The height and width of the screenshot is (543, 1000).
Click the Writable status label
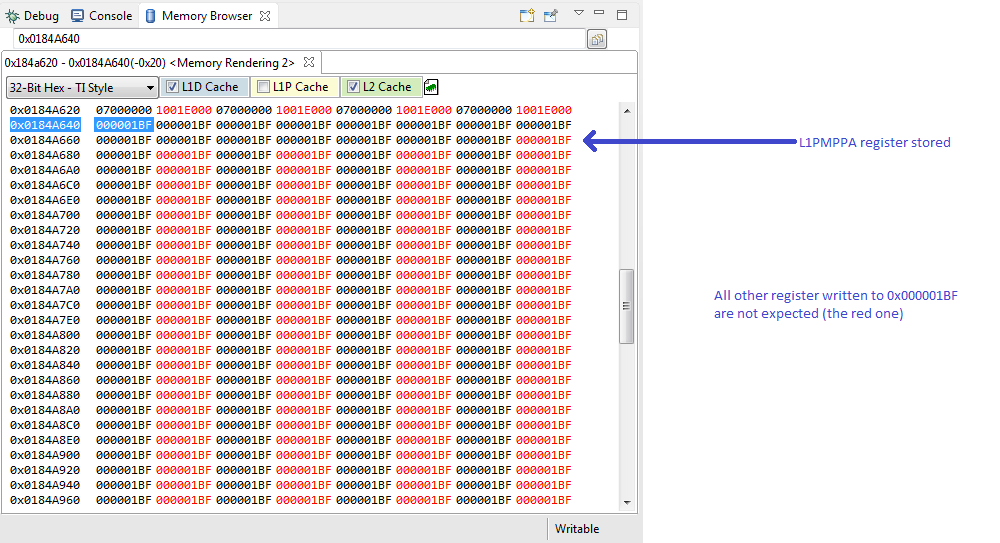[577, 529]
